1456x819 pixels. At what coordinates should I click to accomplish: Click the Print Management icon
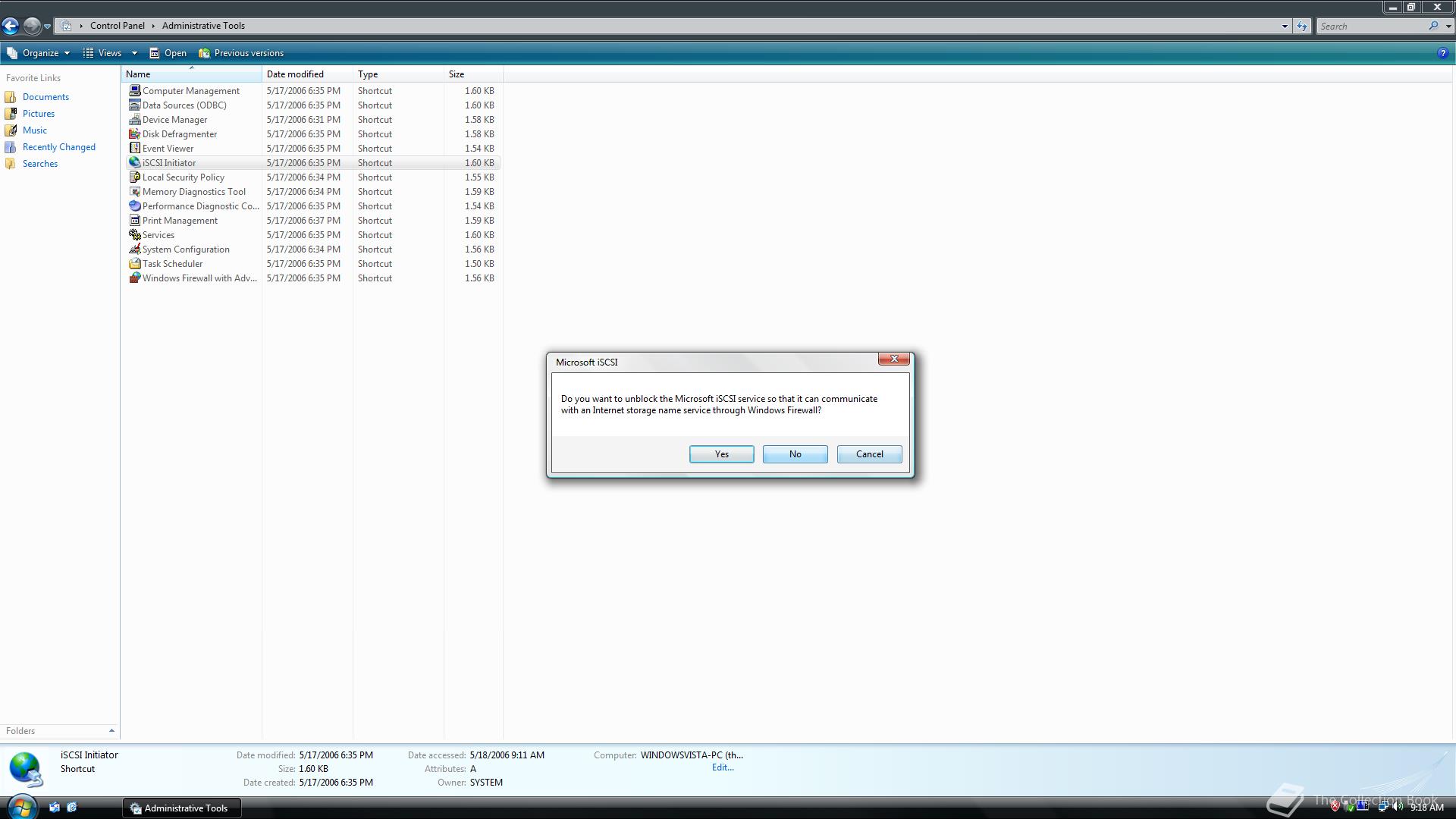tap(135, 220)
